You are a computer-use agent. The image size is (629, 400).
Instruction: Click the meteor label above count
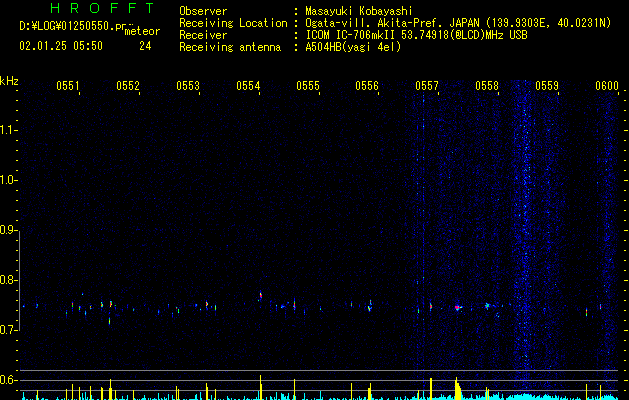tap(142, 31)
